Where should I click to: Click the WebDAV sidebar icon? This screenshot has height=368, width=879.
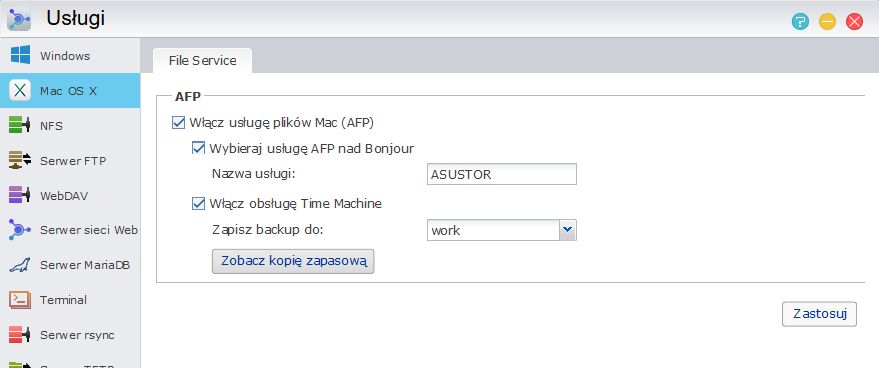tap(20, 195)
